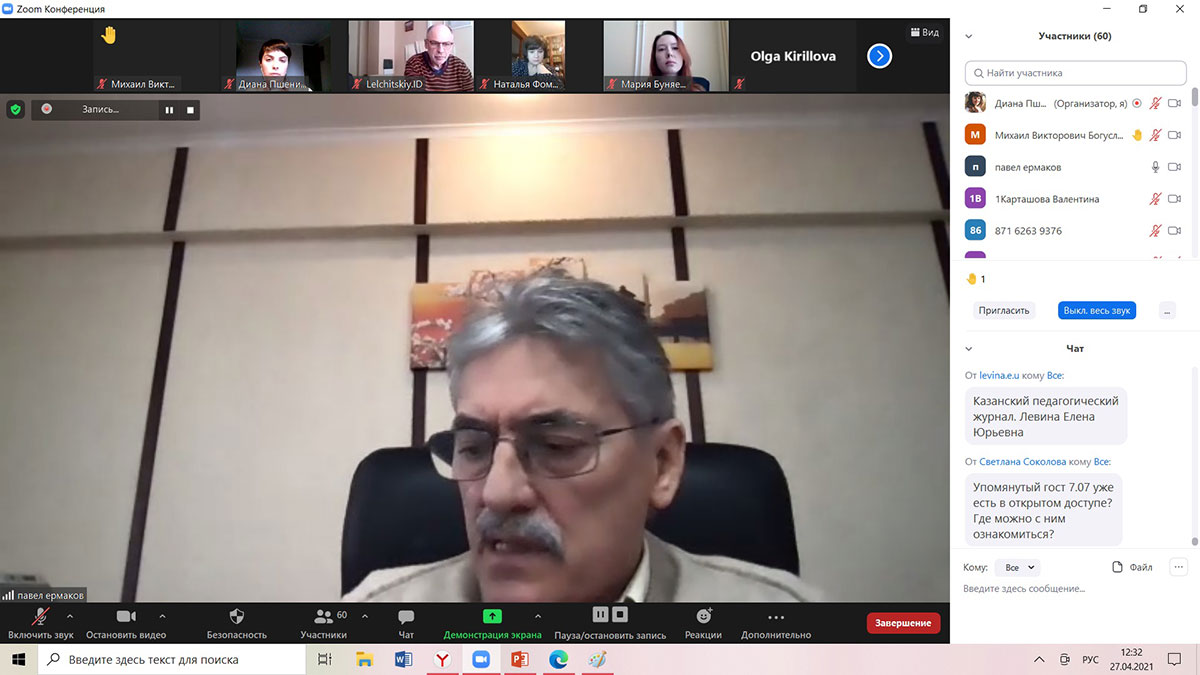Toggle muted mic for 1Карташова Валентина

[1155, 199]
